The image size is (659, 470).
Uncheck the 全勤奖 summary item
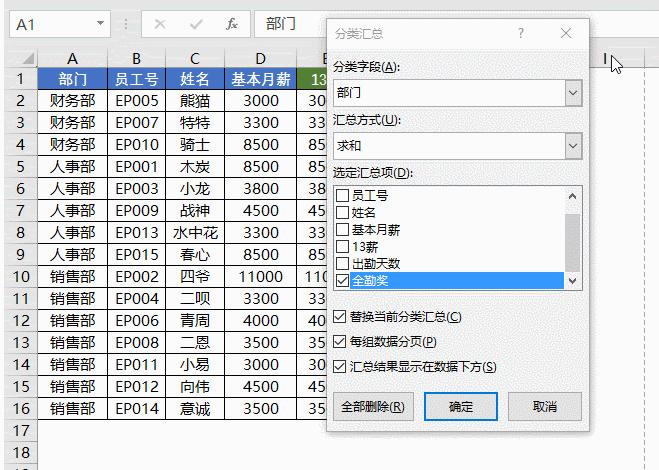click(x=343, y=280)
